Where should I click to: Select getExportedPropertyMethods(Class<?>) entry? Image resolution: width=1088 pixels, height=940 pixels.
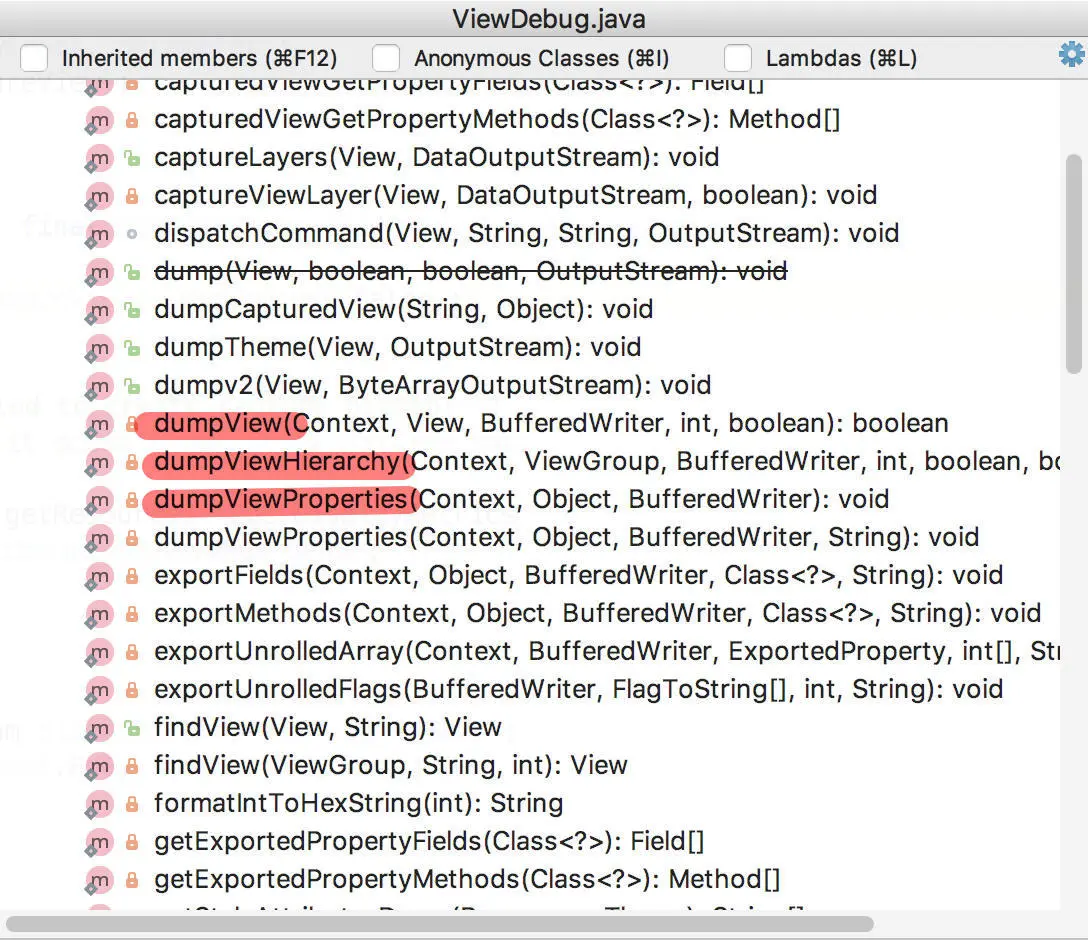467,880
